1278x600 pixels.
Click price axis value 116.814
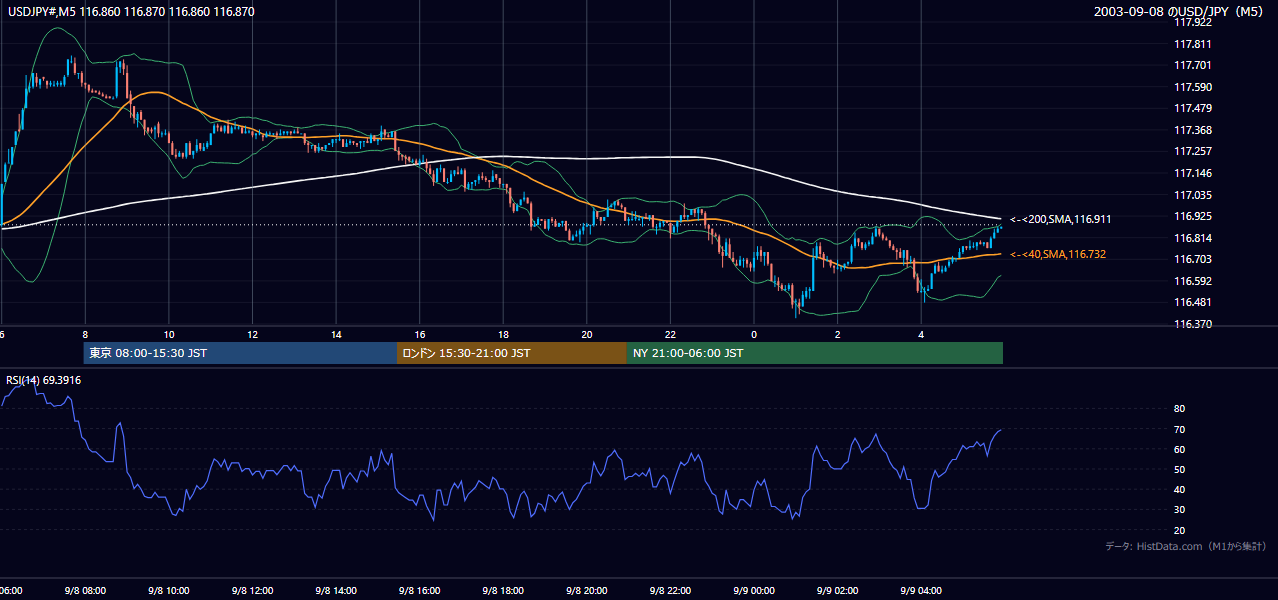point(1193,238)
